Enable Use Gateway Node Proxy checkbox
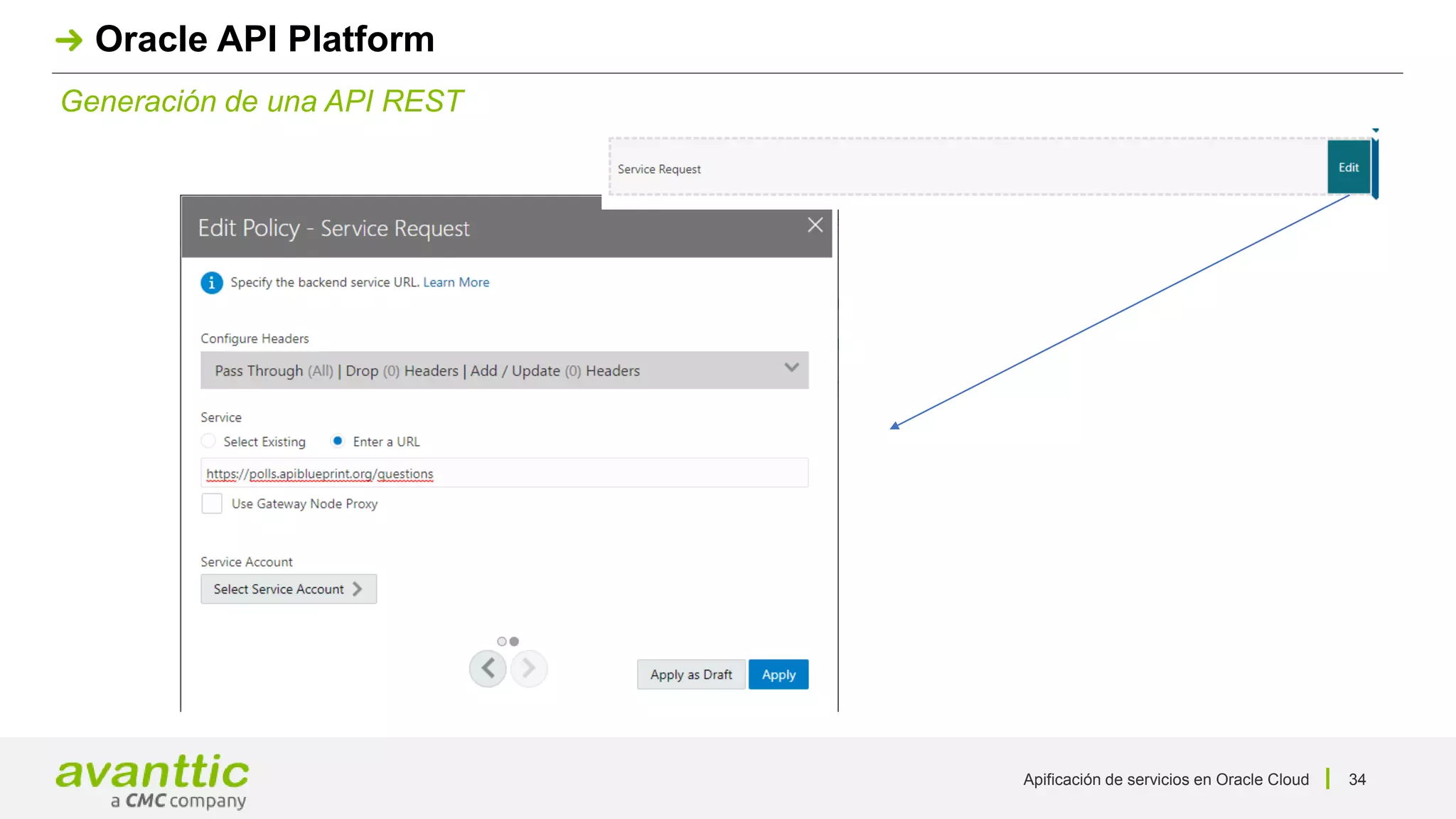The width and height of the screenshot is (1456, 819). pyautogui.click(x=212, y=503)
